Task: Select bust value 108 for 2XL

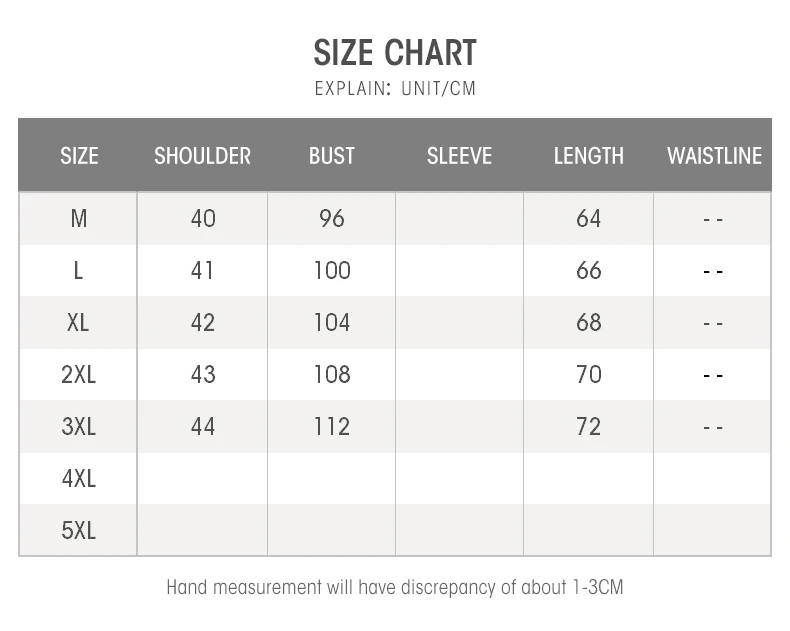Action: (331, 375)
